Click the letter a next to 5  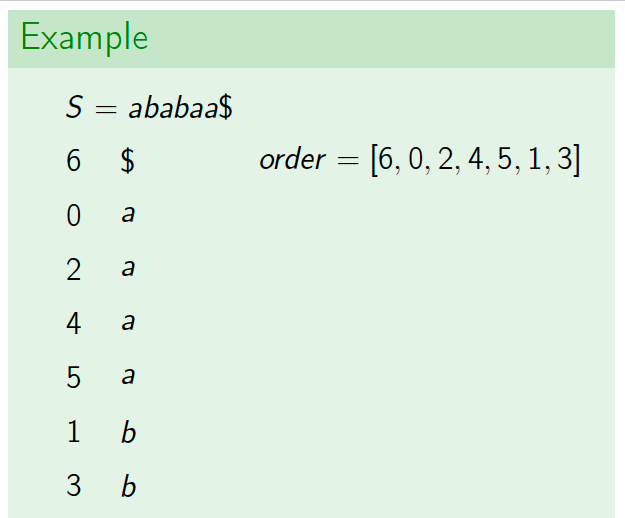(128, 377)
